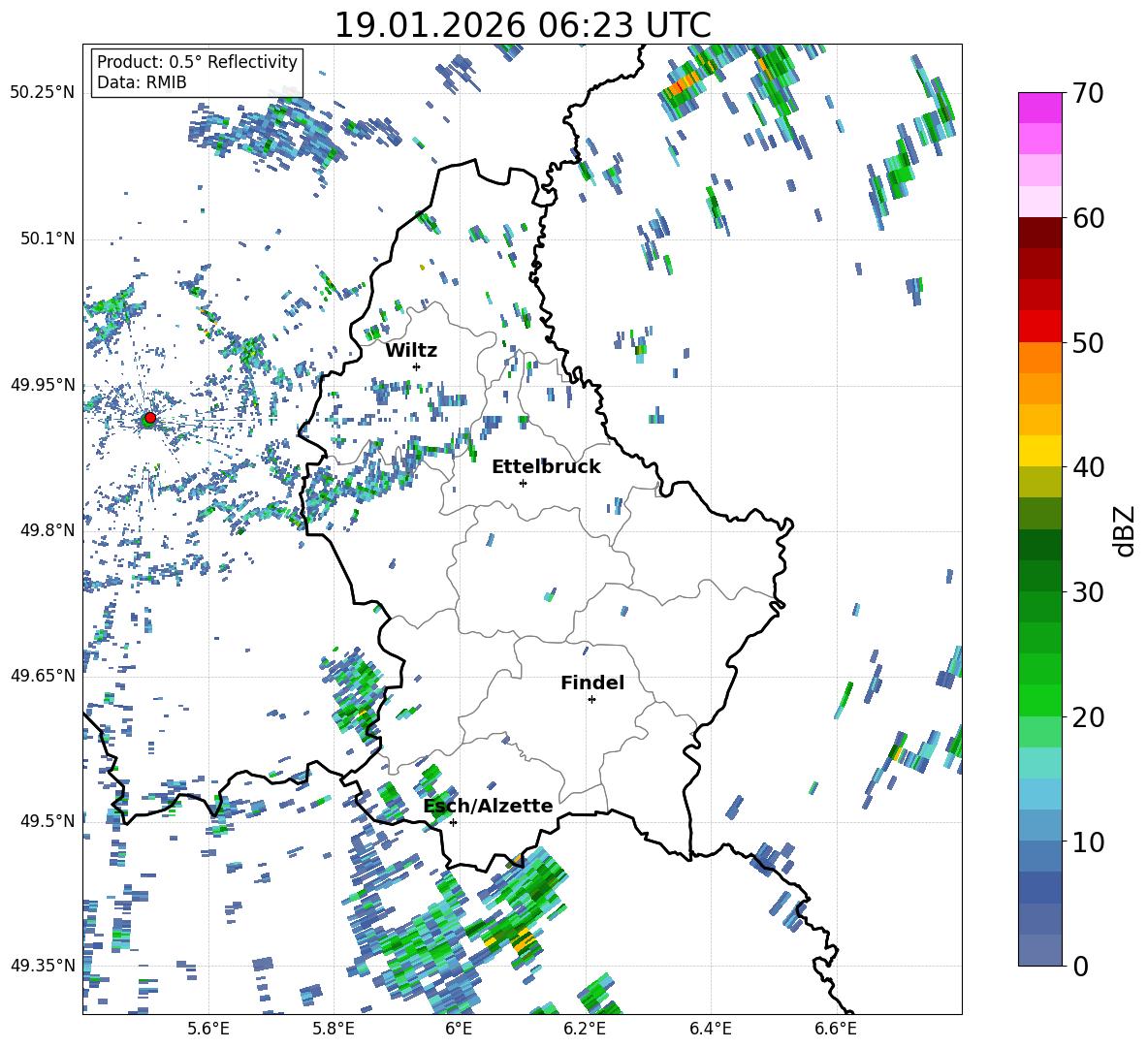Click the Product: 0.5° Reflectivity text
1148x1048 pixels.
point(197,61)
